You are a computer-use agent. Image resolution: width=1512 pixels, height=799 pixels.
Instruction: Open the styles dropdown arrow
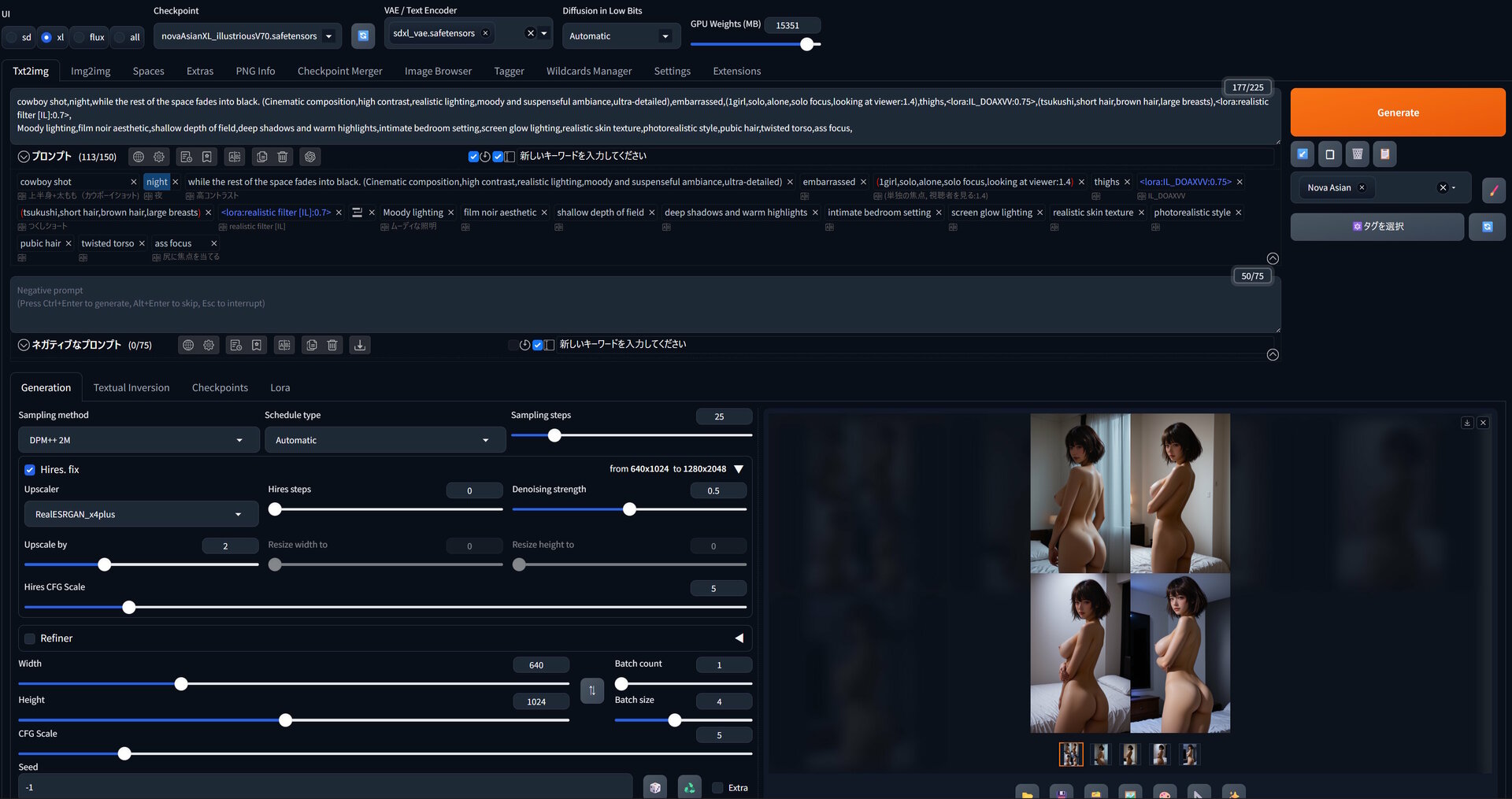(x=1454, y=187)
